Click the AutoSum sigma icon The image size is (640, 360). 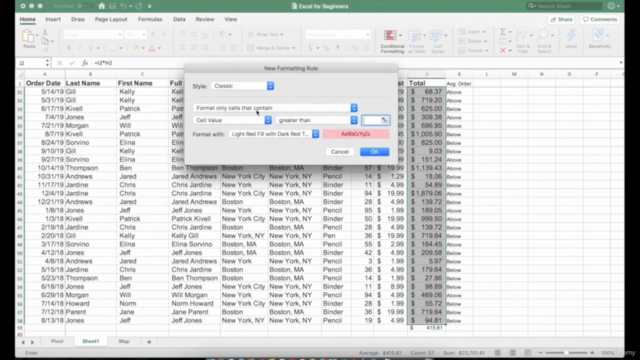(503, 32)
